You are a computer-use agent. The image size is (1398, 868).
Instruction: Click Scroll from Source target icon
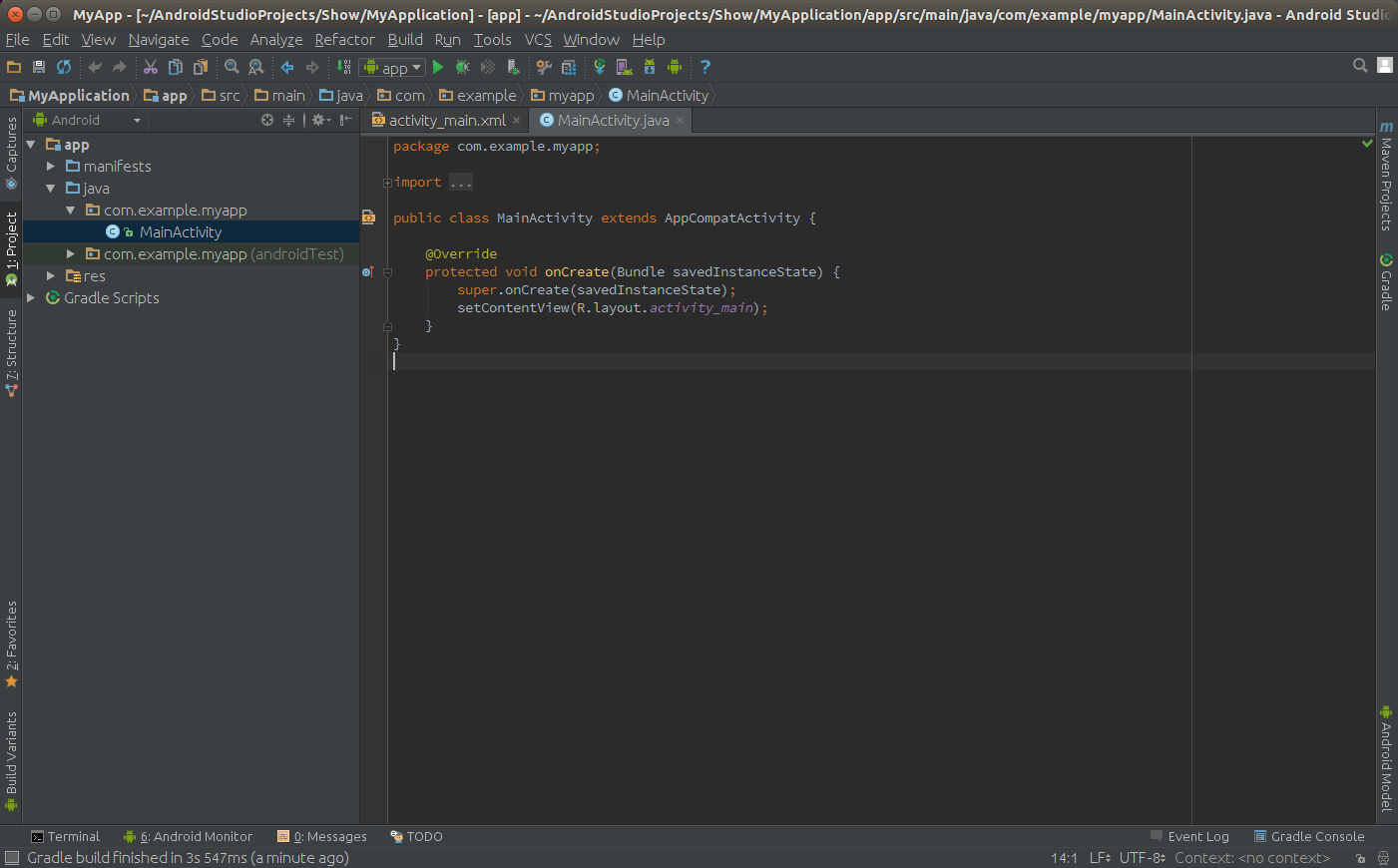(x=267, y=120)
